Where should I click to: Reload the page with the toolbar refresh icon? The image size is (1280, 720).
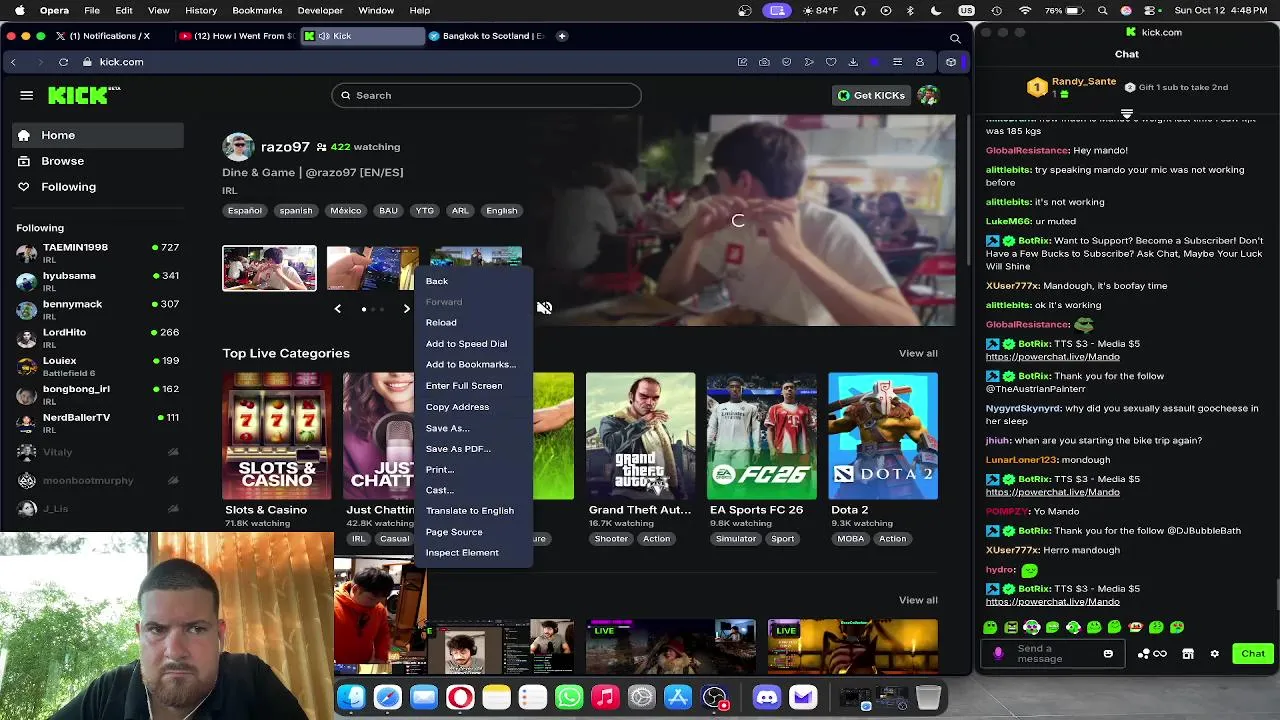[63, 62]
